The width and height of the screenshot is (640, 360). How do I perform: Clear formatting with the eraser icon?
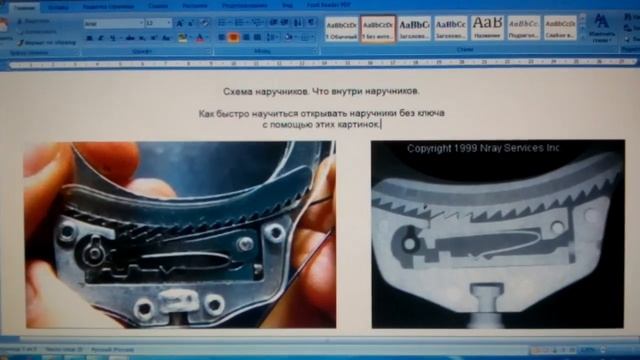pos(205,23)
